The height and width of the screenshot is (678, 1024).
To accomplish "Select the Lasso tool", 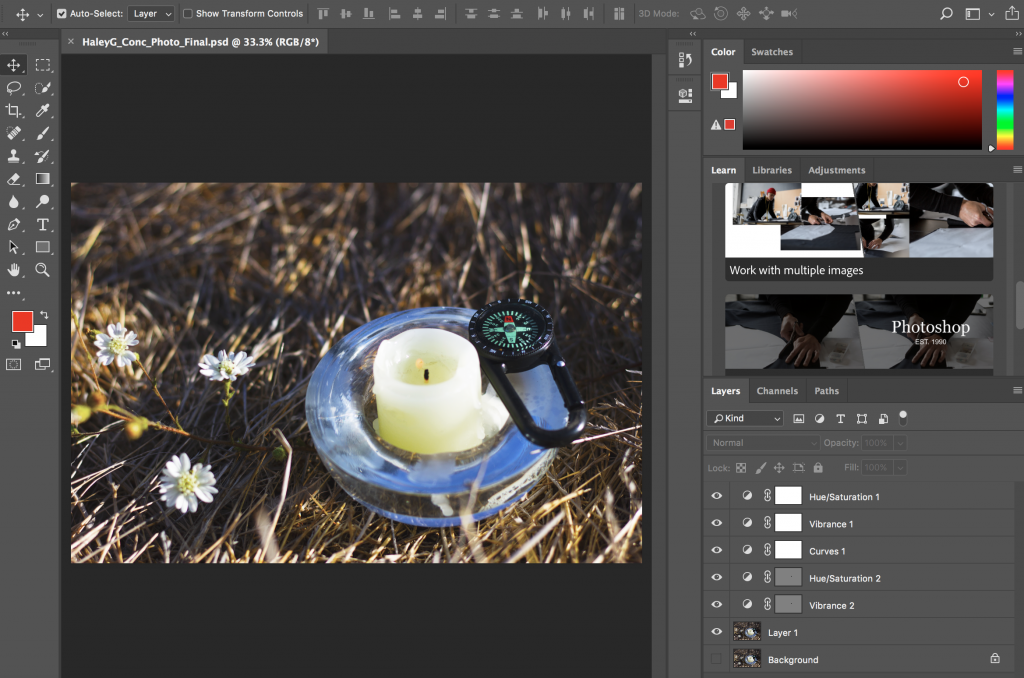I will click(14, 88).
